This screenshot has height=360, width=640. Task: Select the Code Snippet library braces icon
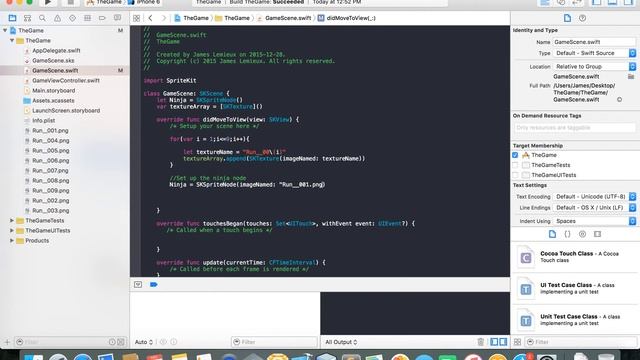[x=567, y=234]
